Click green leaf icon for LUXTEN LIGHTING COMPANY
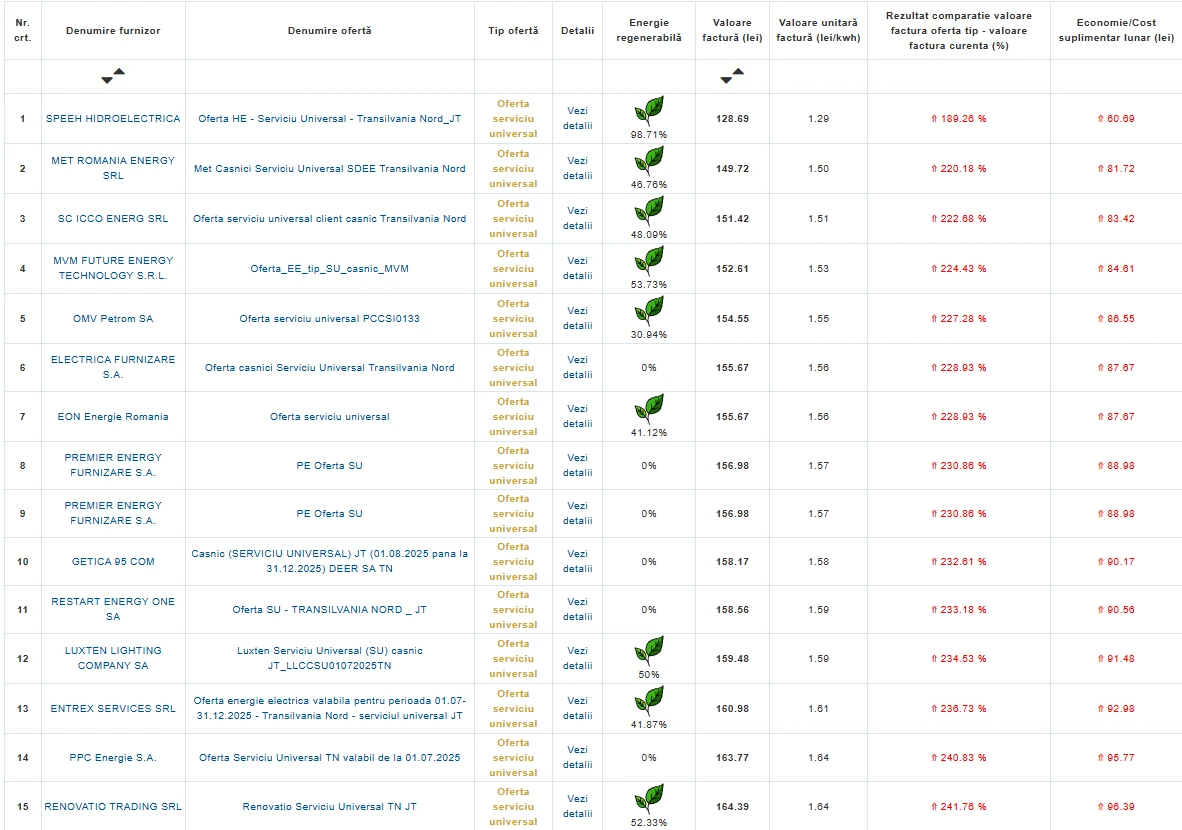 point(649,651)
